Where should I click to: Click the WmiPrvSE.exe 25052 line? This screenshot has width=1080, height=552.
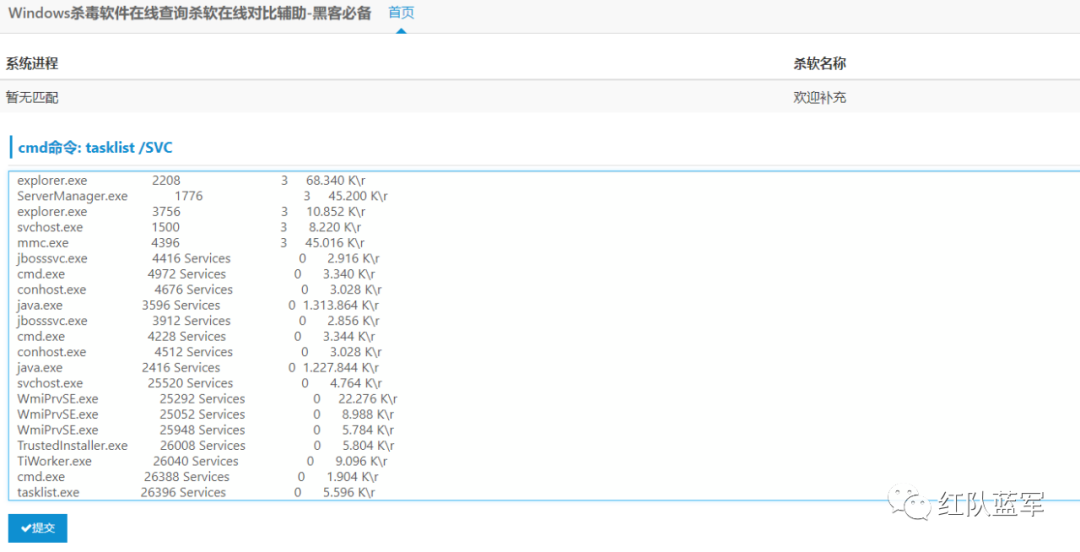[x=205, y=414]
